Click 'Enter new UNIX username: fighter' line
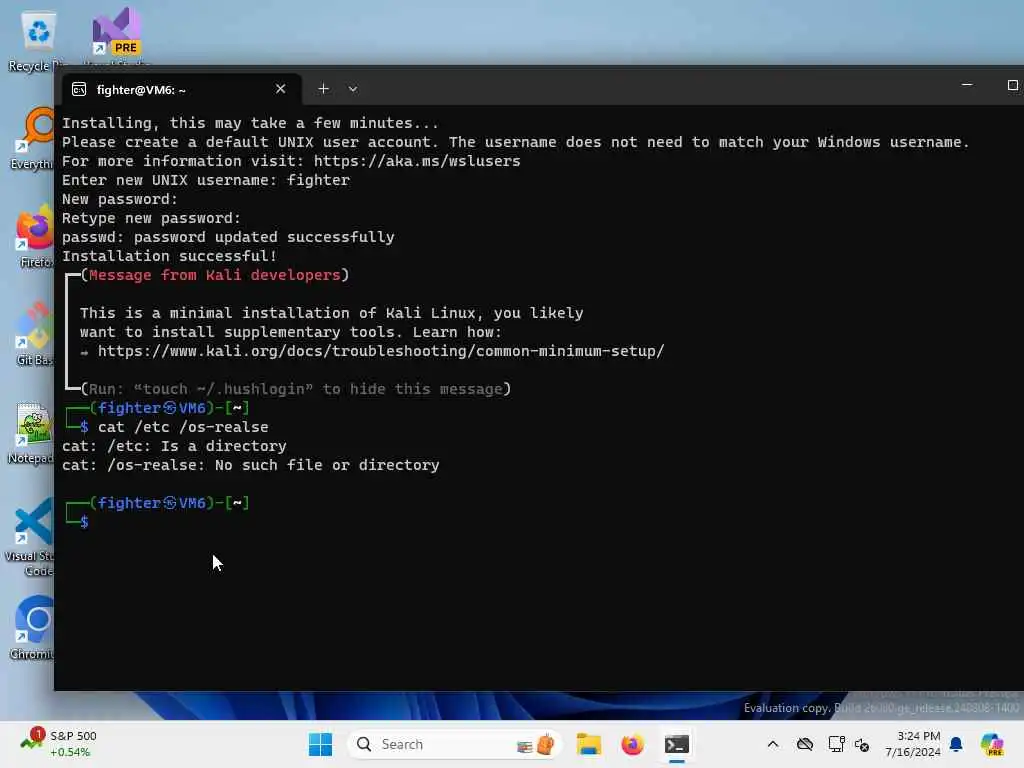Screen dimensions: 1024x768 tap(206, 180)
